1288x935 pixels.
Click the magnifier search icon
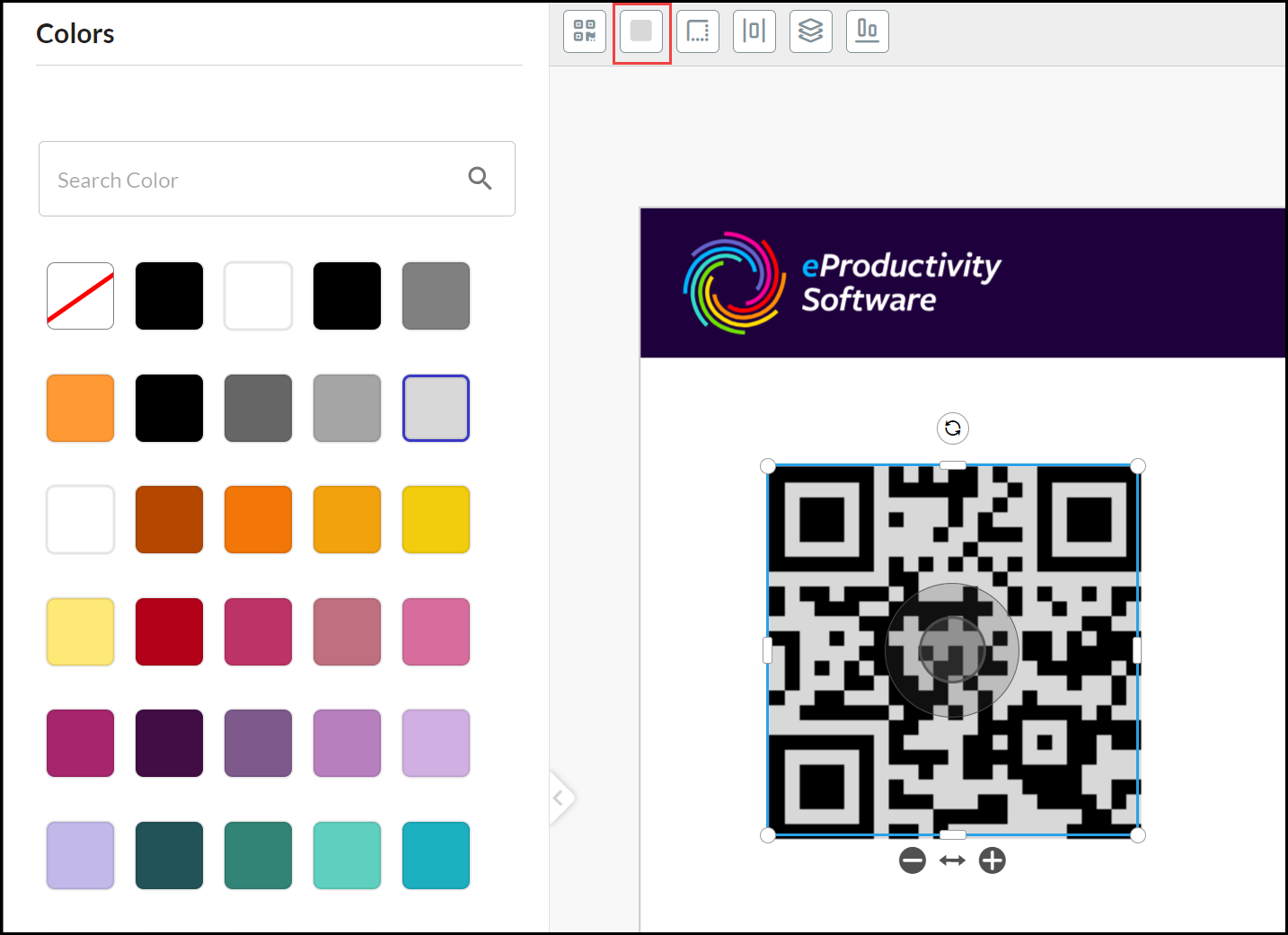pyautogui.click(x=480, y=179)
